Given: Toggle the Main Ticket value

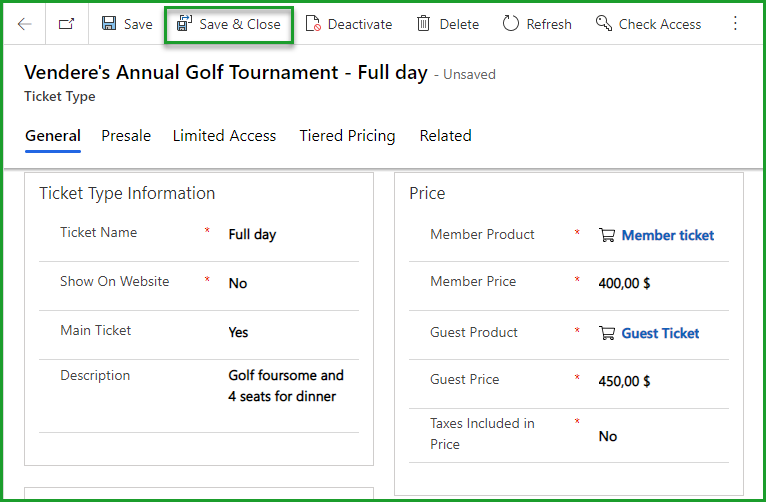Looking at the screenshot, I should tap(239, 332).
